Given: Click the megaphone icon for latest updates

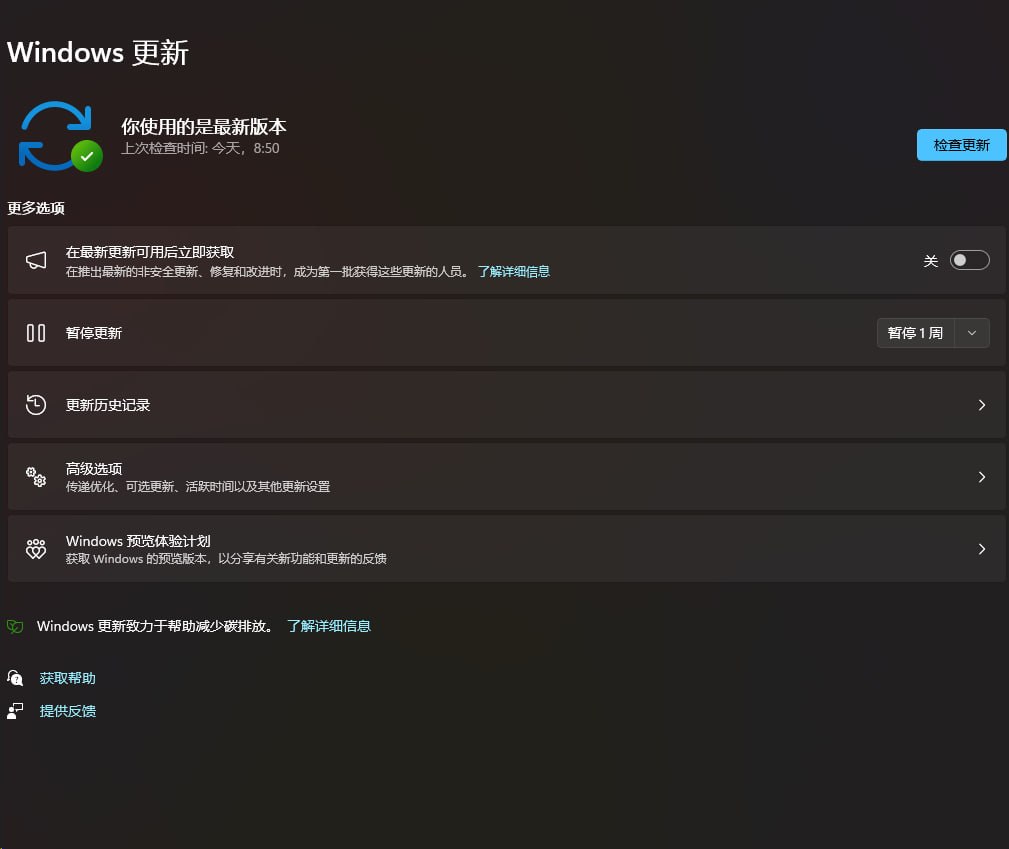Looking at the screenshot, I should tap(36, 260).
